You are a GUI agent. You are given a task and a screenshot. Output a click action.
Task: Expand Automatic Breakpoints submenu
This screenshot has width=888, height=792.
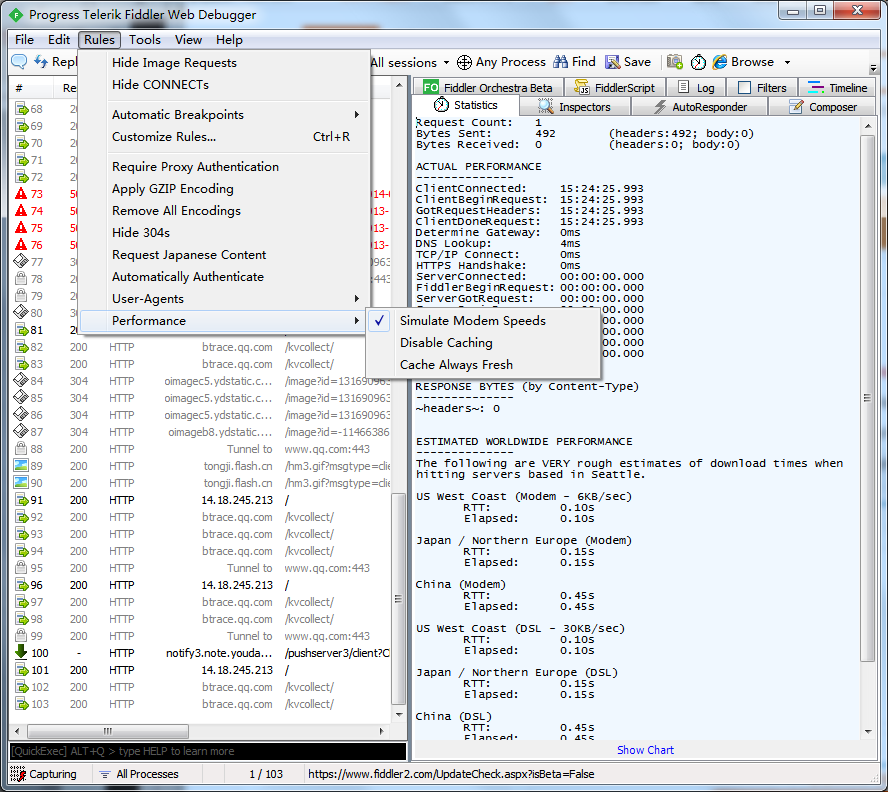223,114
